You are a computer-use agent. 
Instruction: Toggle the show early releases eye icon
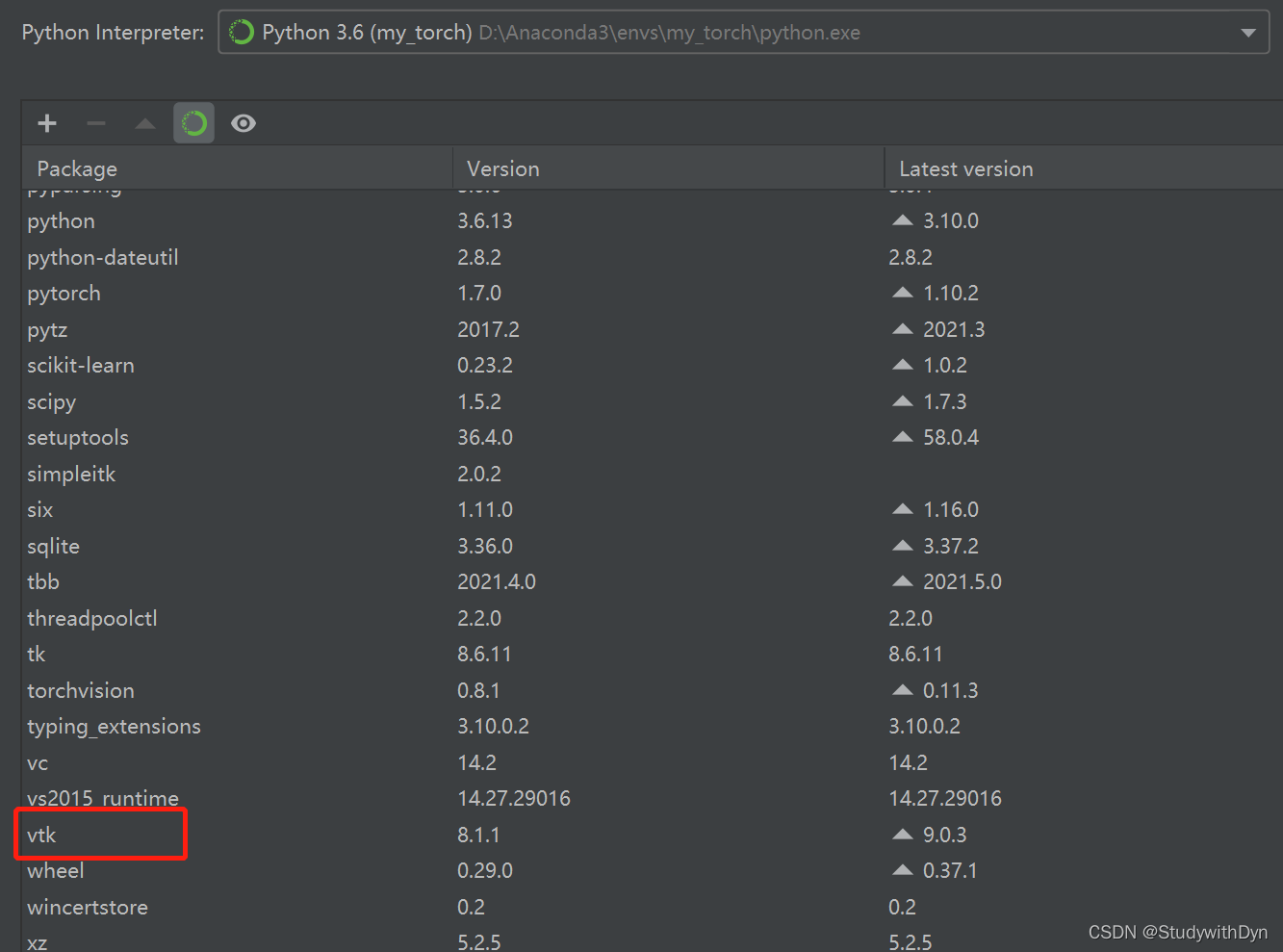click(x=244, y=123)
